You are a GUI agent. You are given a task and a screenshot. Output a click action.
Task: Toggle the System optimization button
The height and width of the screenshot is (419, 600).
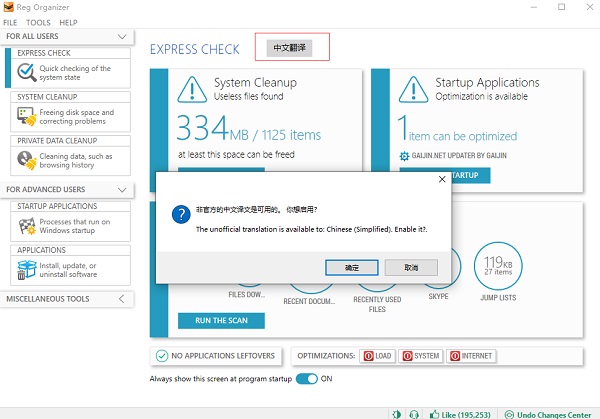421,356
